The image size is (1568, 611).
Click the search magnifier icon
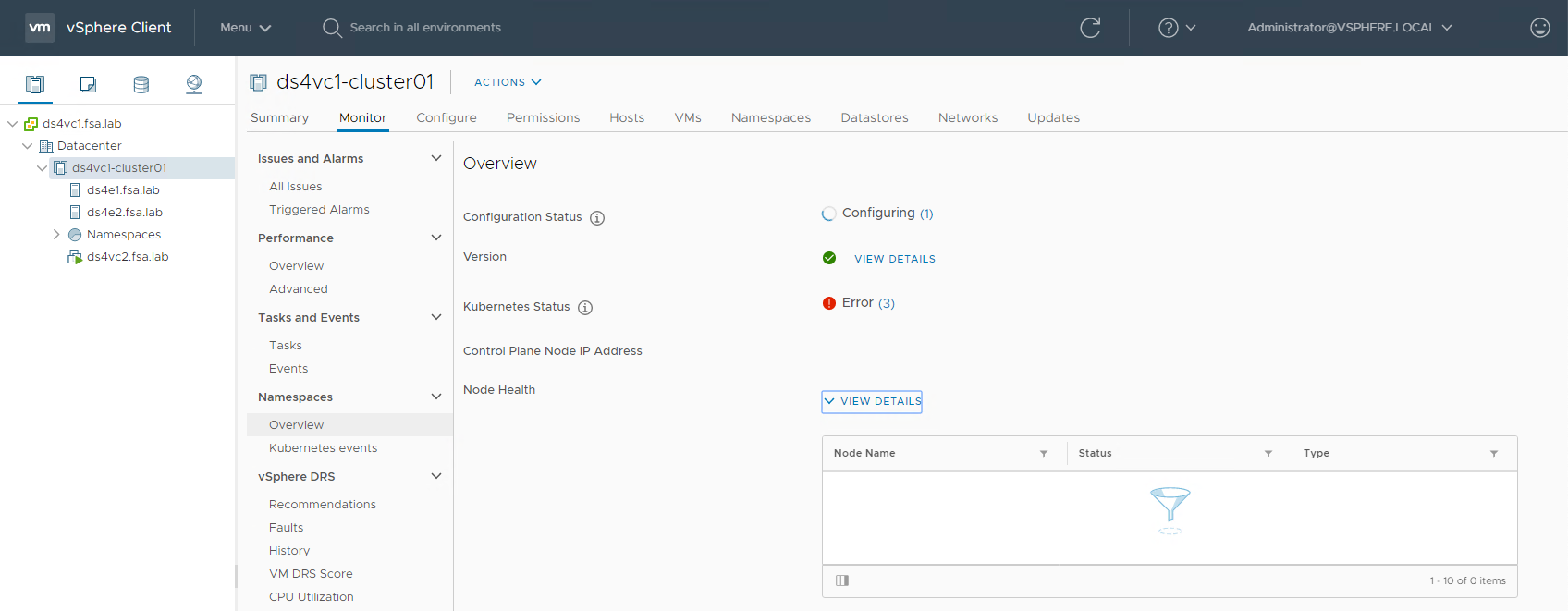click(332, 28)
